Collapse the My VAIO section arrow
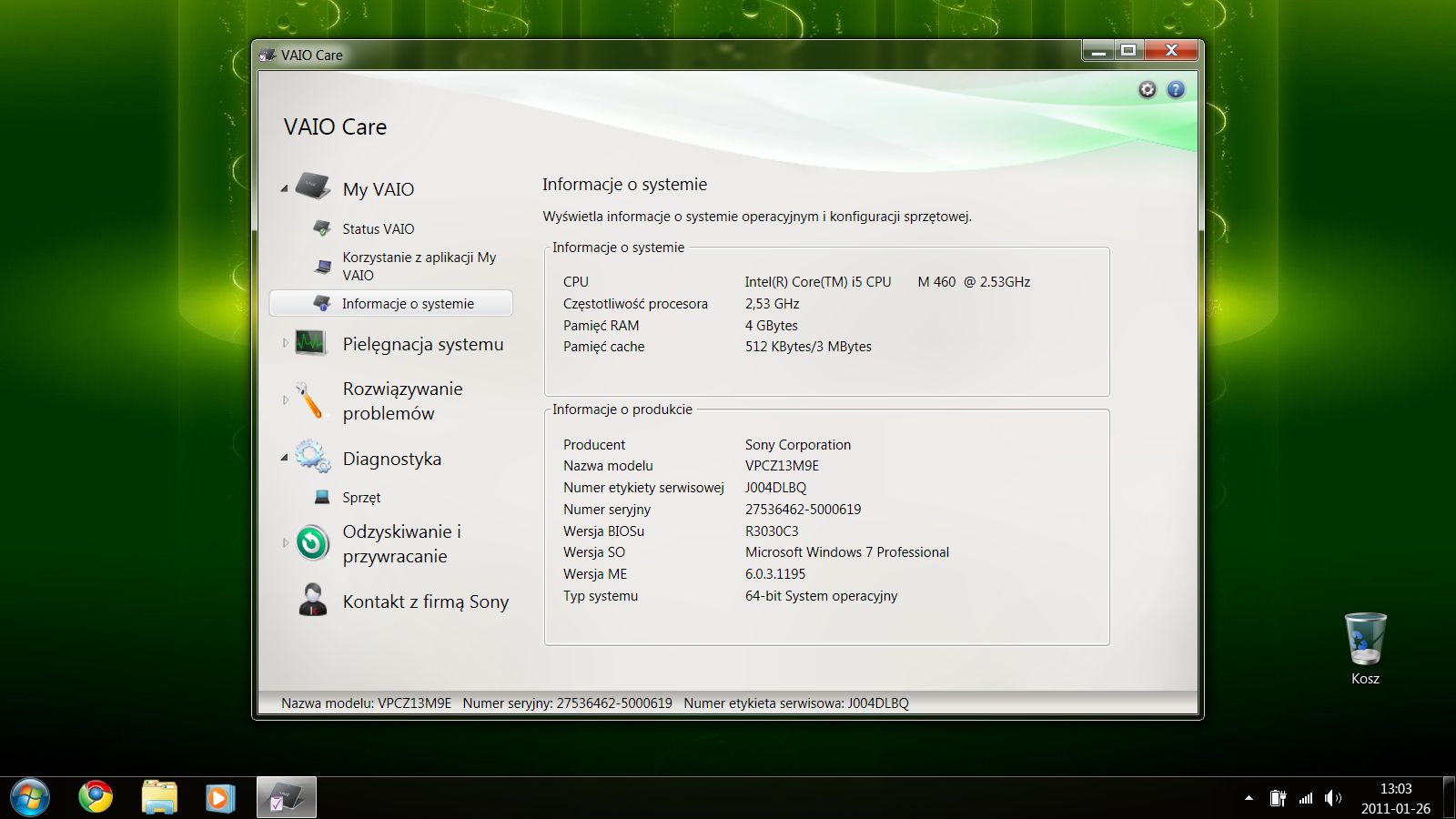 coord(284,188)
